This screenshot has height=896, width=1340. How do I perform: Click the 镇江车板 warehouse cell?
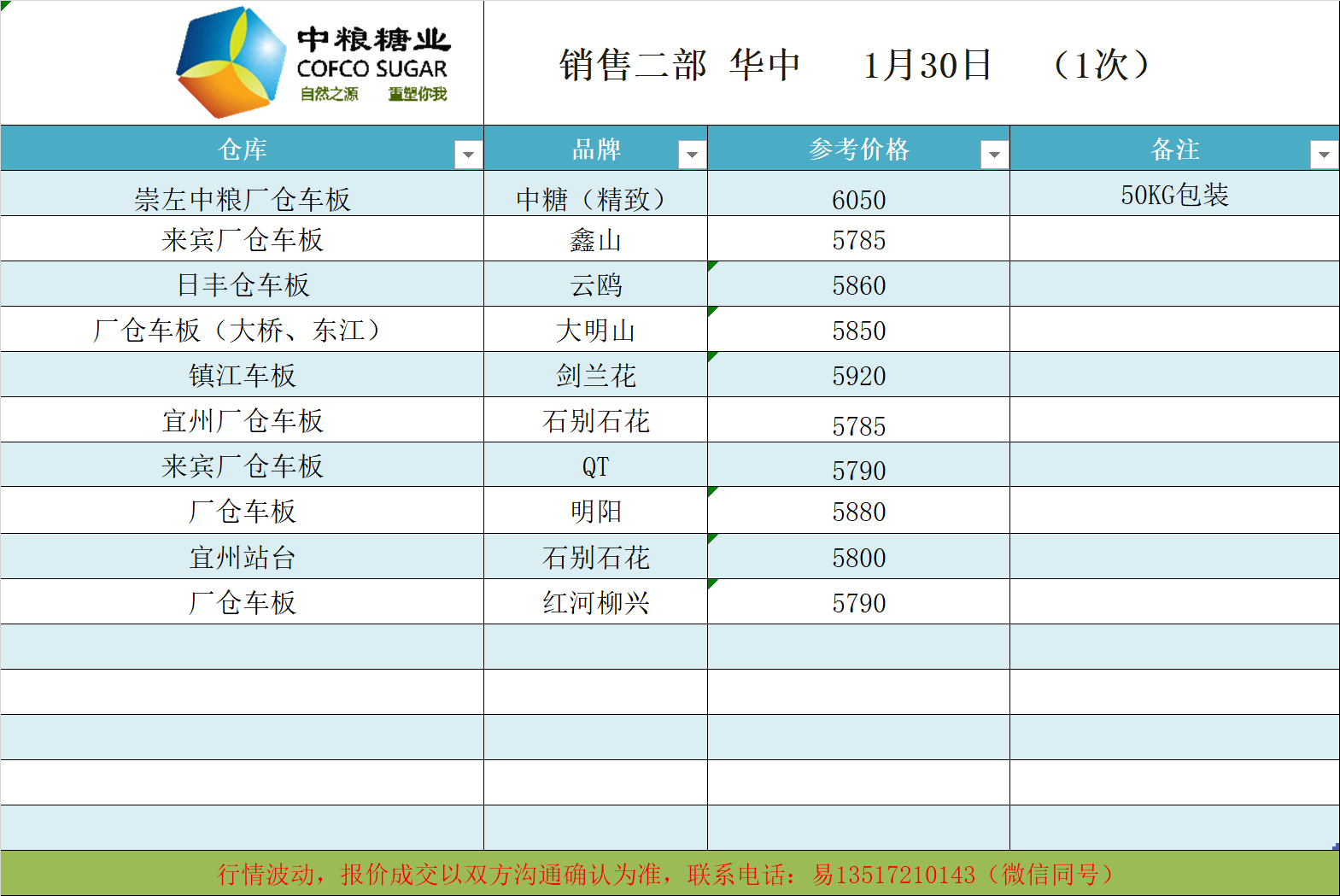[x=243, y=375]
